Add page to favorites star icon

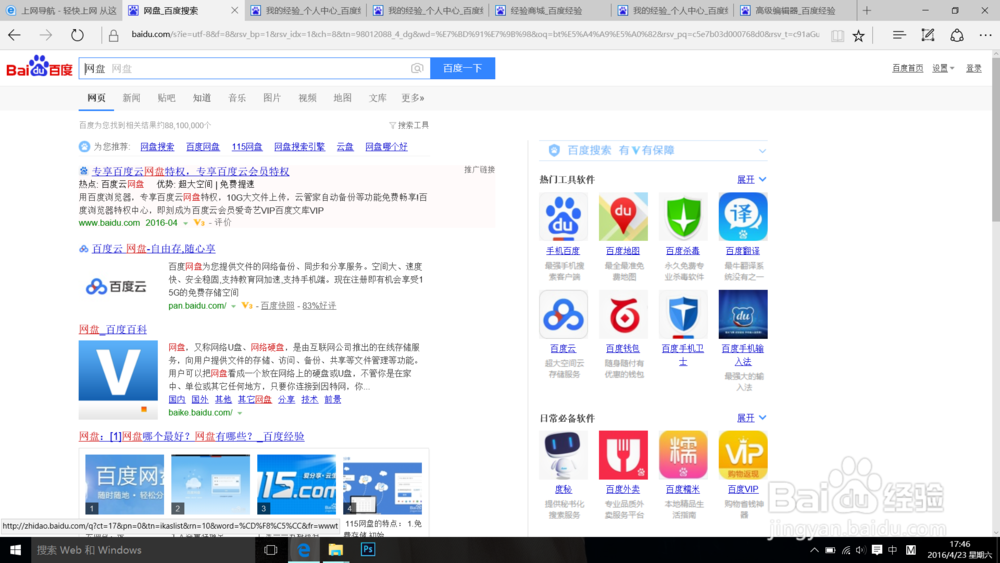tap(858, 36)
